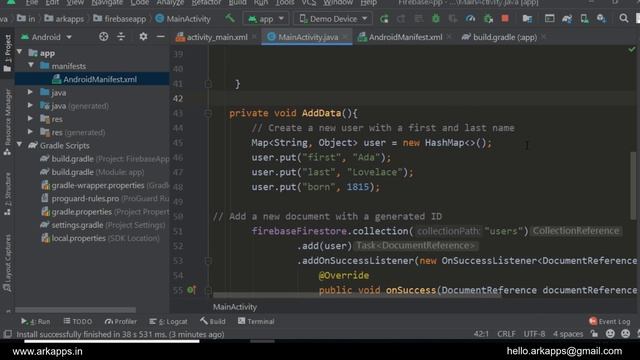Open the Event Log
Screen dimensions: 640x360
pos(609,321)
